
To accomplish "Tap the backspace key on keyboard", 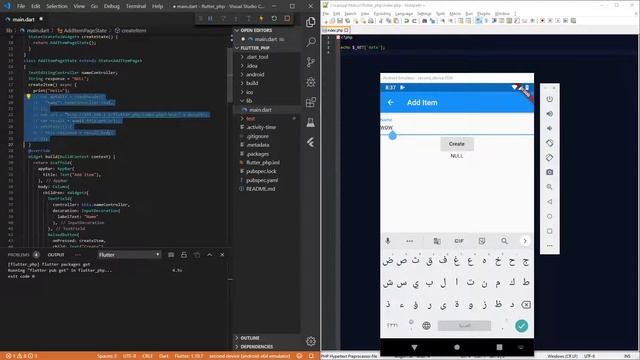I will [526, 304].
